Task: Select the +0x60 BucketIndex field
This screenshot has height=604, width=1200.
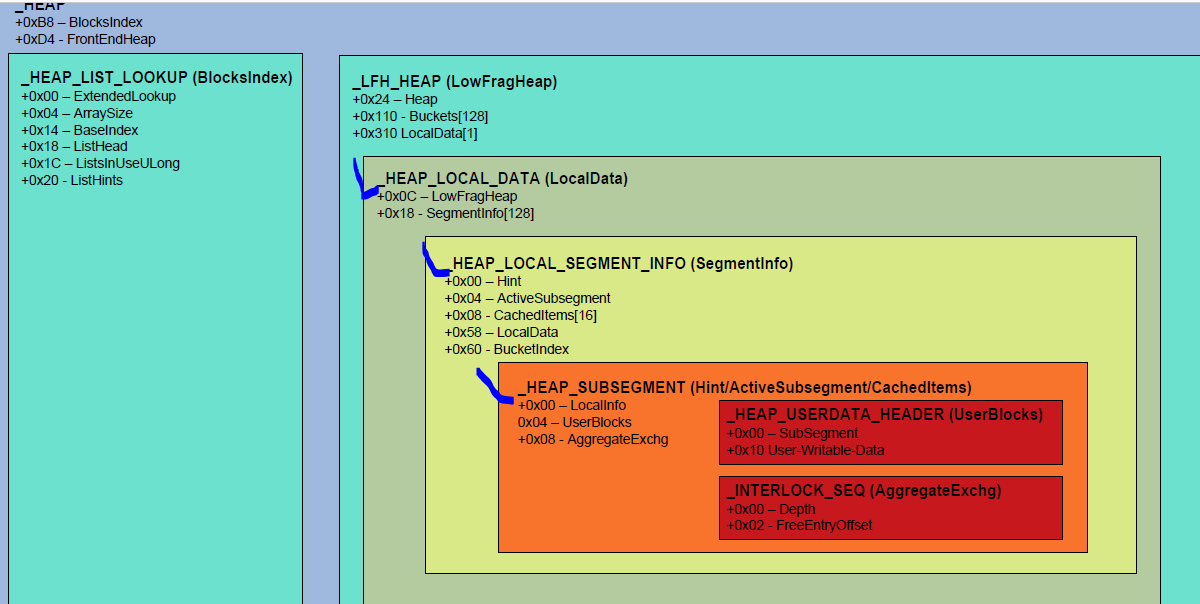Action: 506,349
